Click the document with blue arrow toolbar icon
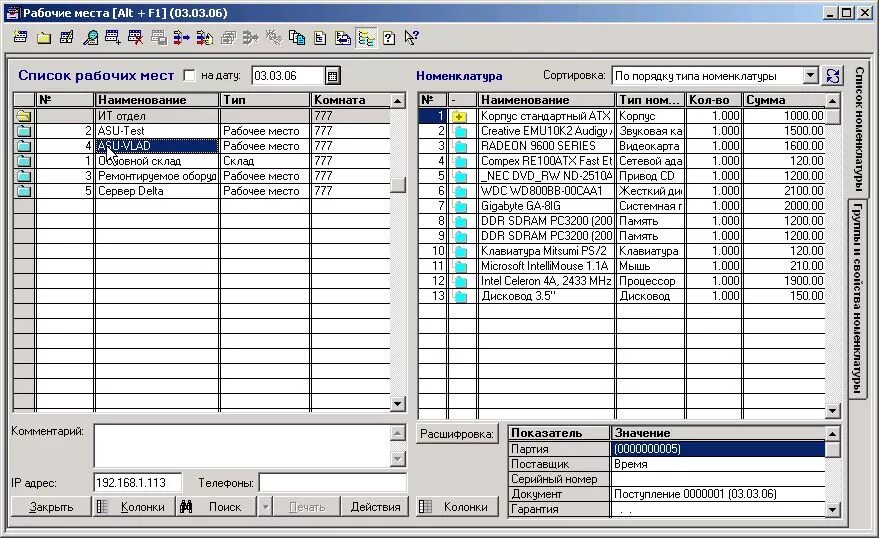 (343, 38)
